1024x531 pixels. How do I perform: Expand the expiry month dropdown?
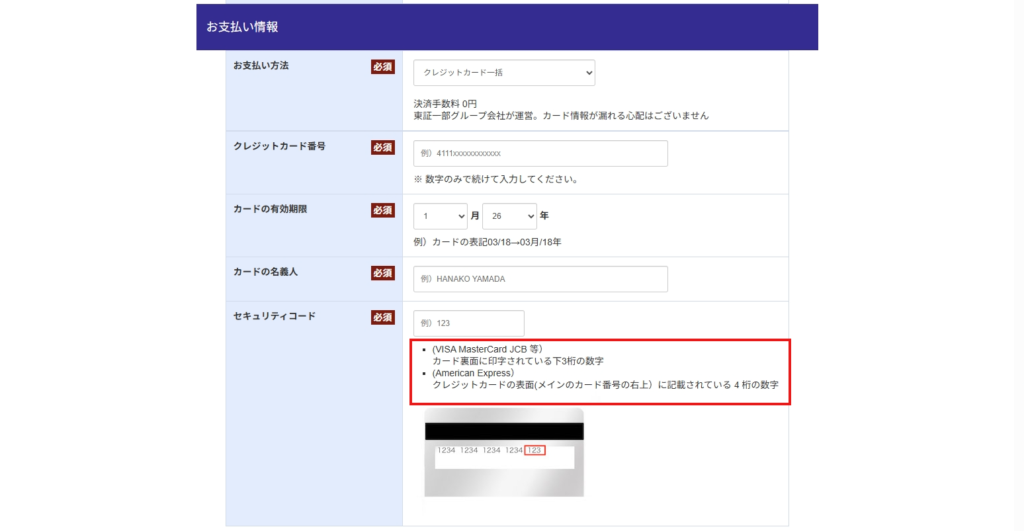440,216
